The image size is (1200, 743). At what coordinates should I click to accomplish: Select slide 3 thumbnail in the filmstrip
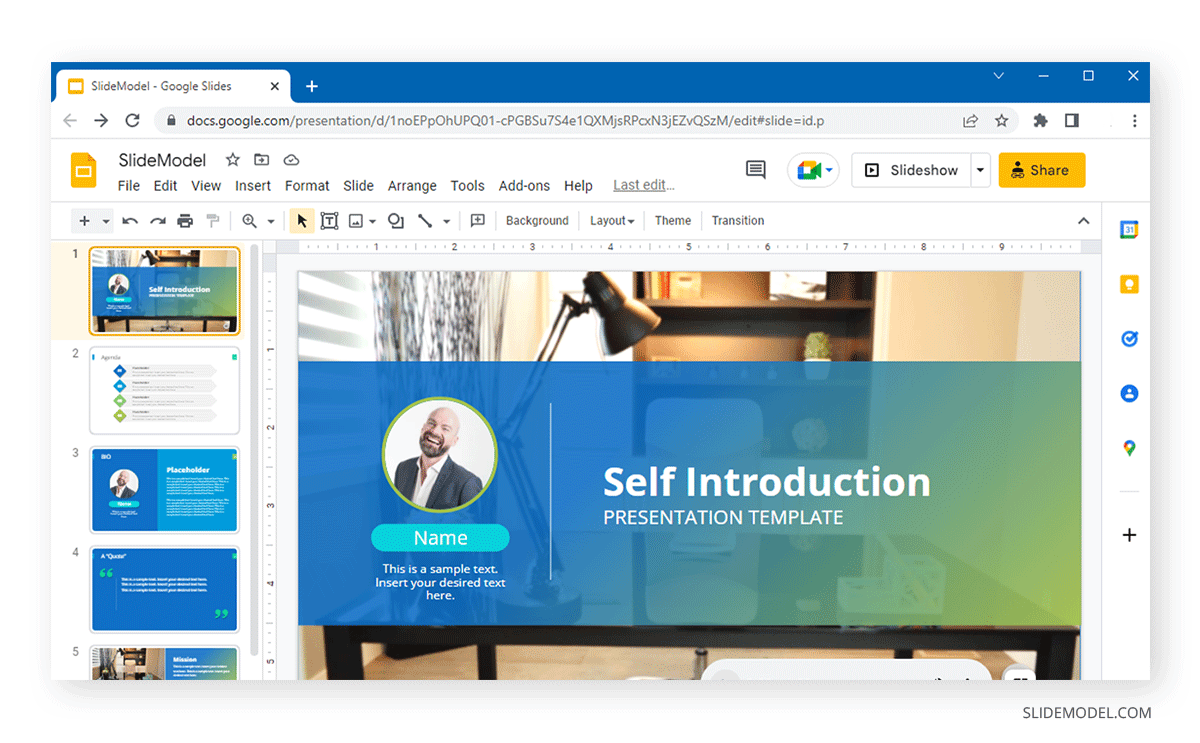(164, 489)
